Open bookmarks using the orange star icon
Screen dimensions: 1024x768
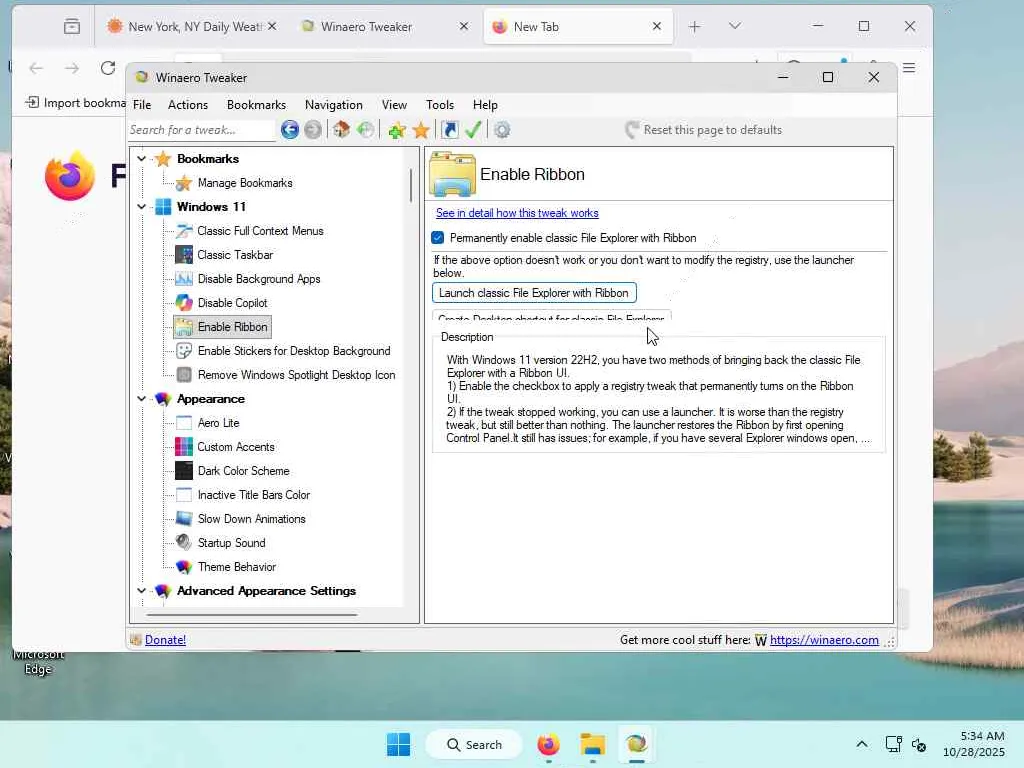[x=421, y=130]
